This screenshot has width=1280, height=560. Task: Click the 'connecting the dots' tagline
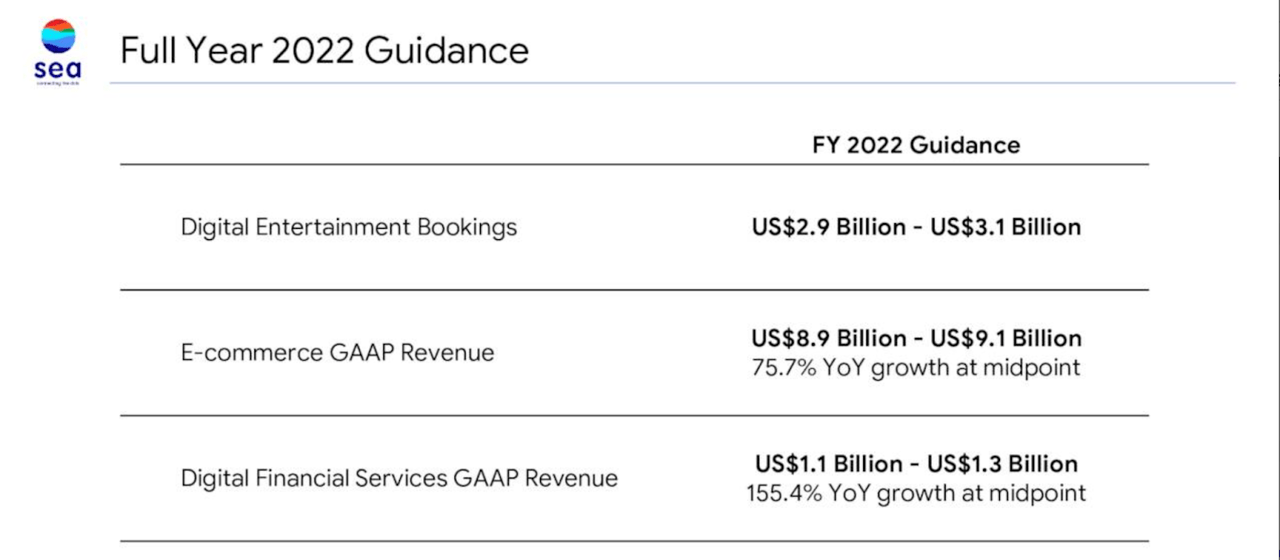coord(59,84)
